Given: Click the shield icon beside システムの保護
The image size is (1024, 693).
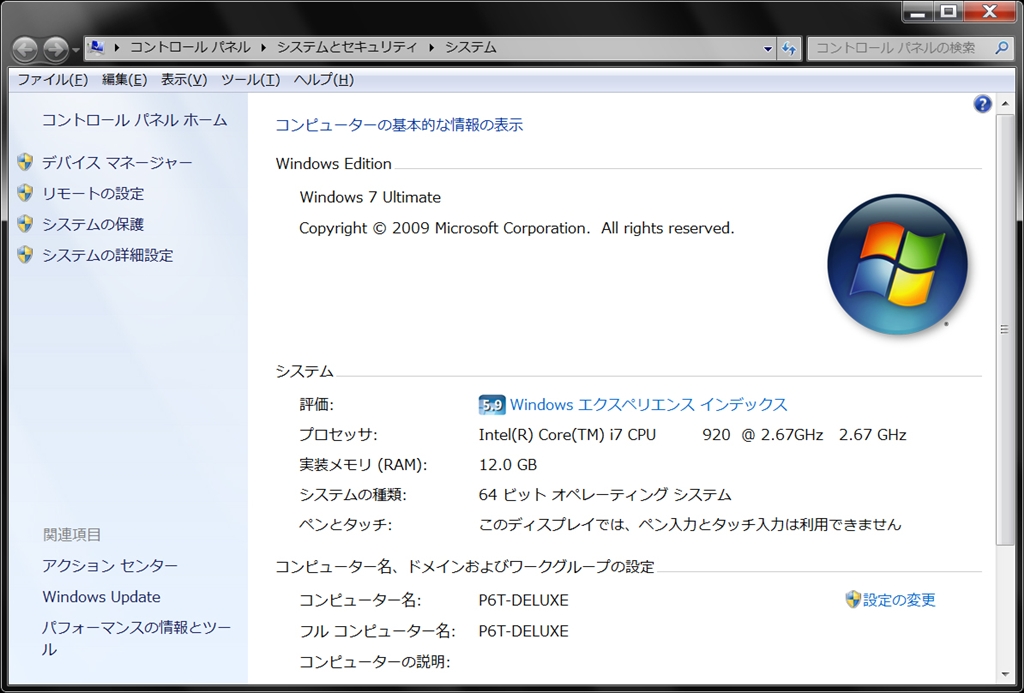Looking at the screenshot, I should click(x=25, y=223).
